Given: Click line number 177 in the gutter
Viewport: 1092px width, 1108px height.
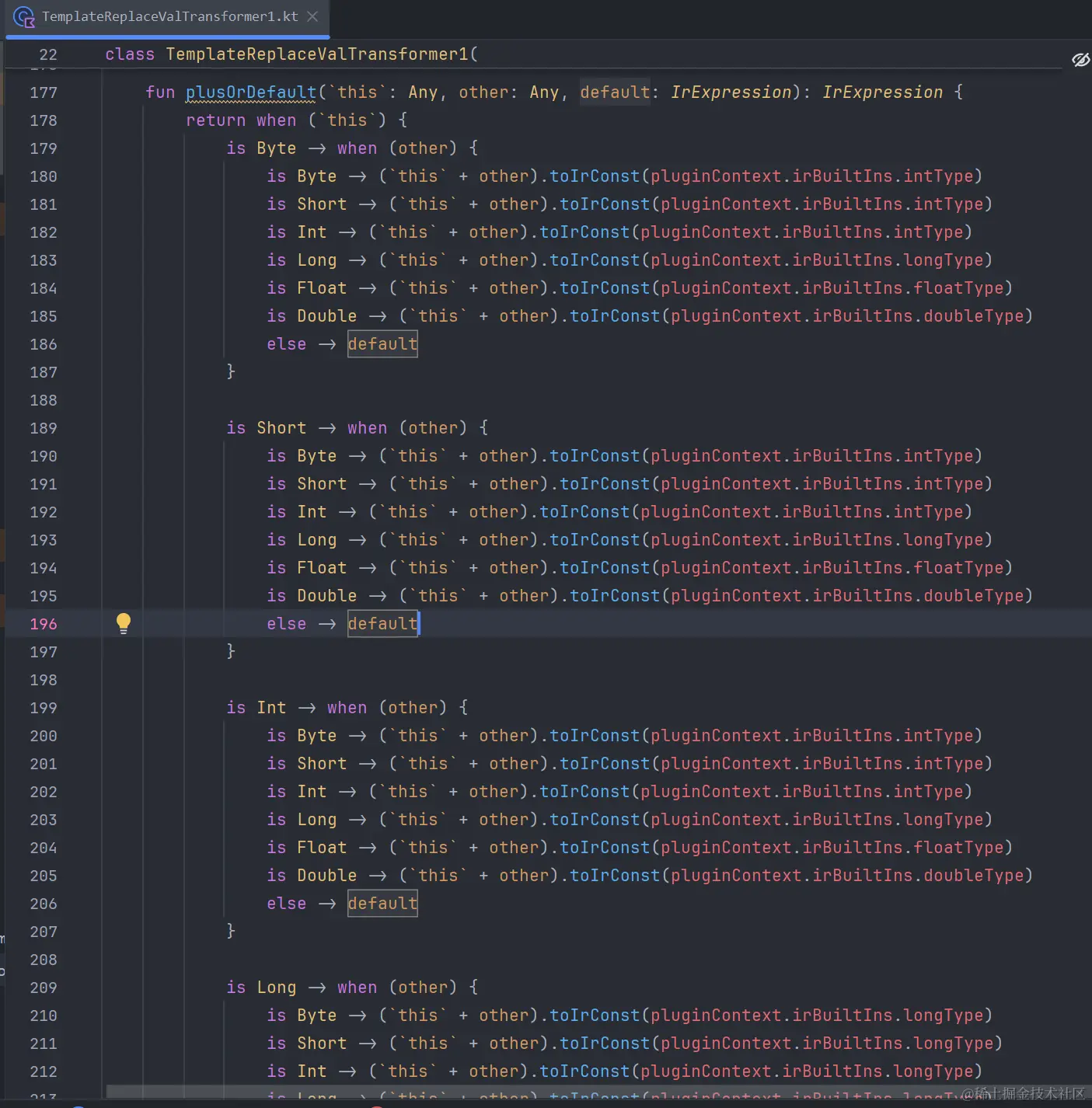Looking at the screenshot, I should click(x=44, y=92).
